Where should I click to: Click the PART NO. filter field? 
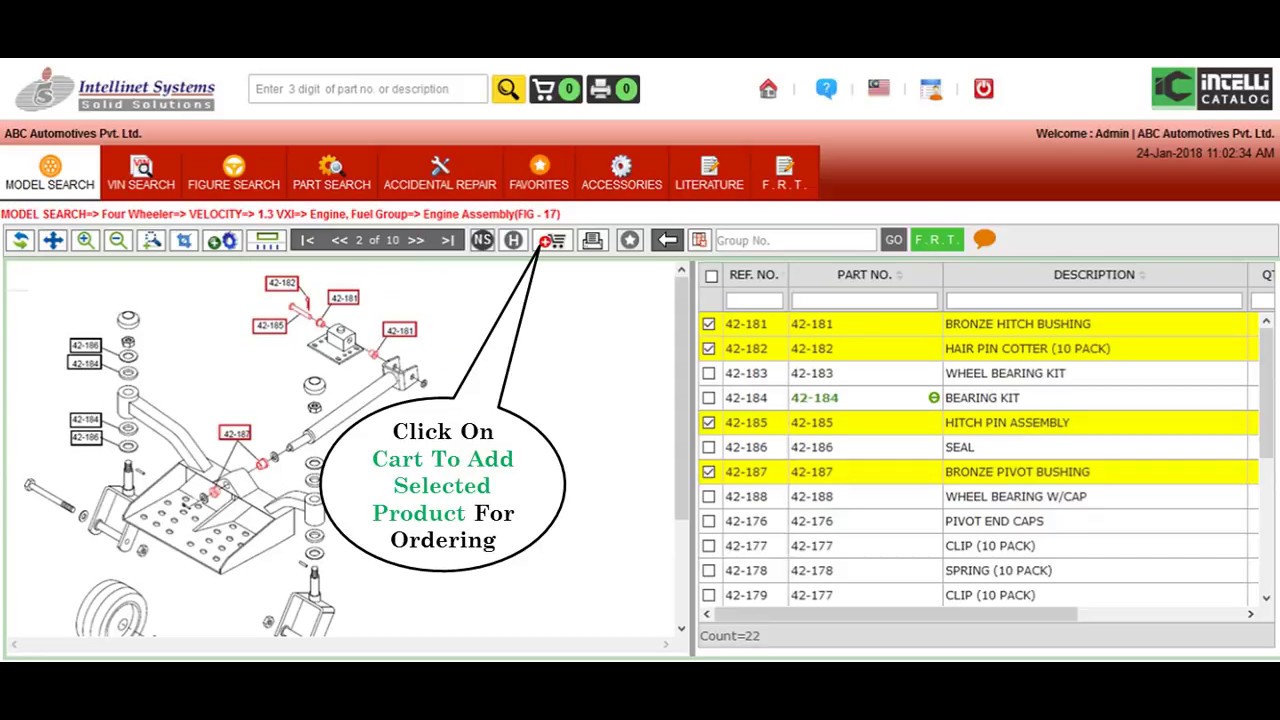865,300
